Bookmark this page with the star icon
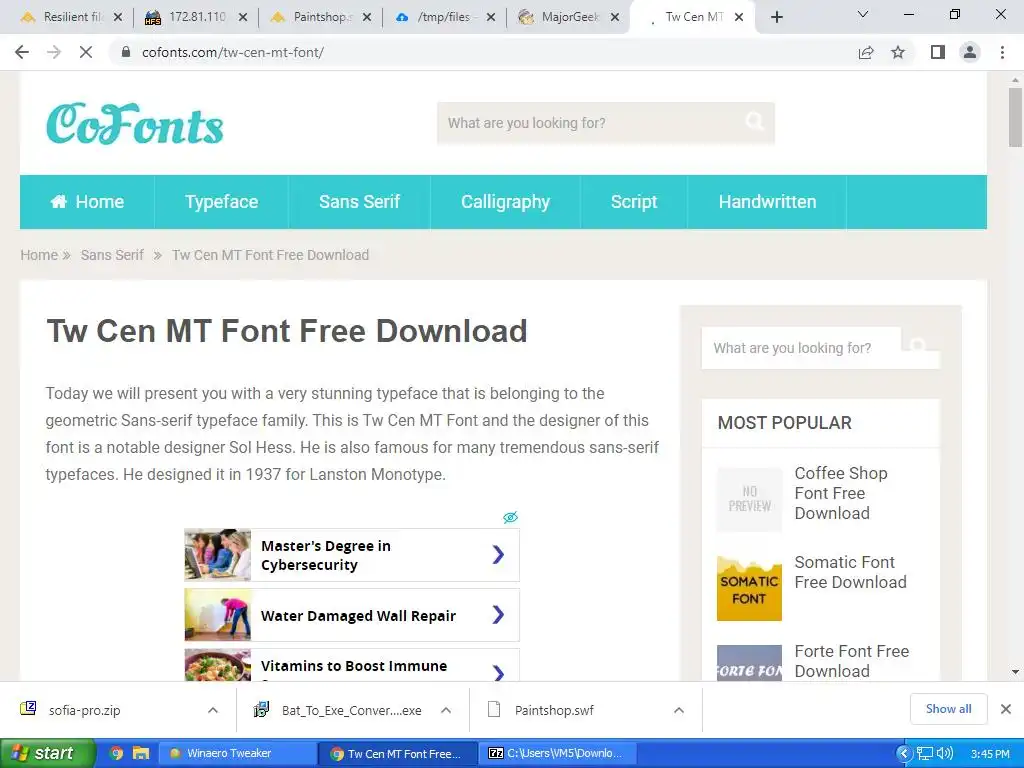This screenshot has width=1024, height=768. 898,52
